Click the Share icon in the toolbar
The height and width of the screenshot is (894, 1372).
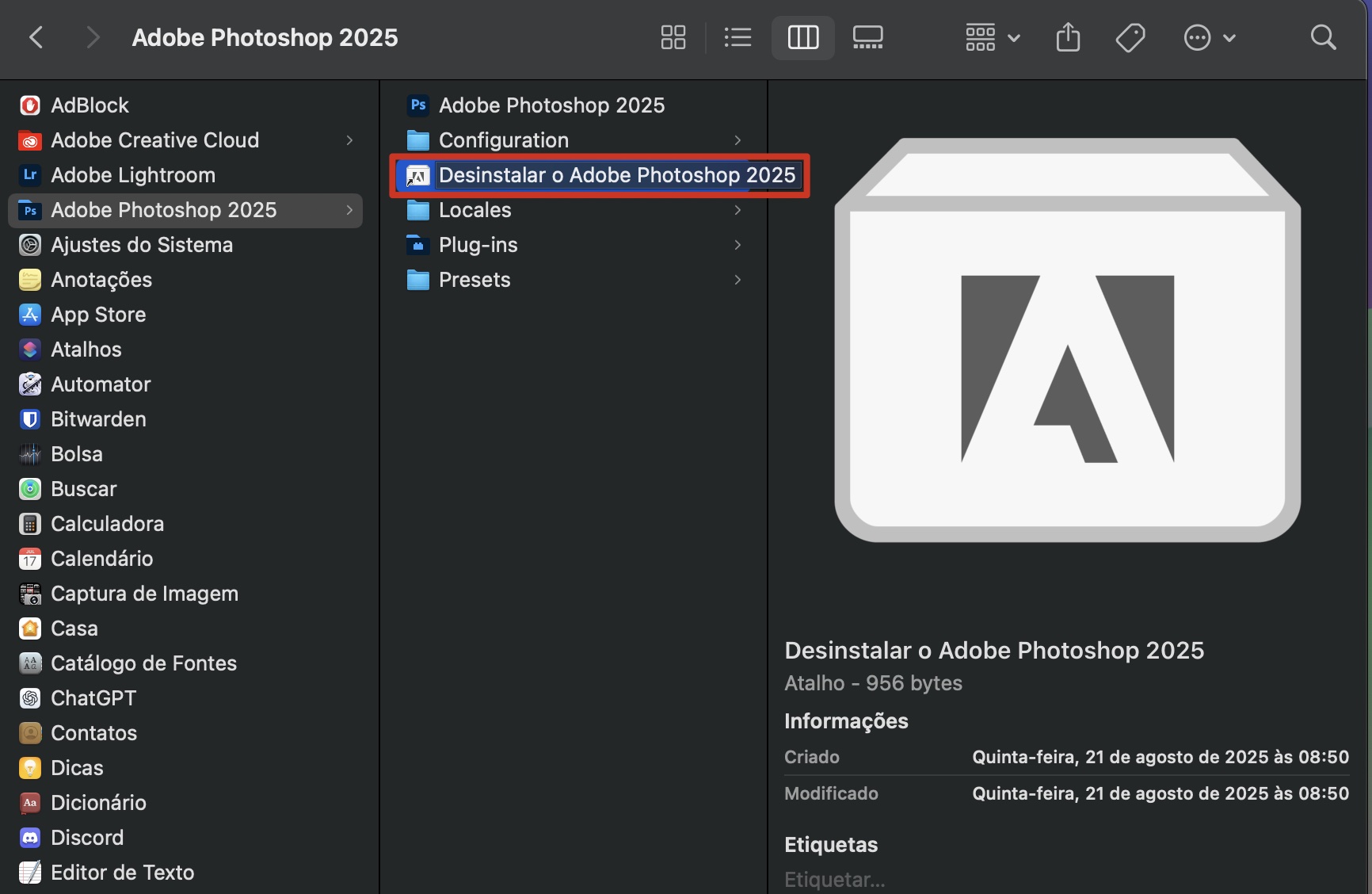(1067, 36)
